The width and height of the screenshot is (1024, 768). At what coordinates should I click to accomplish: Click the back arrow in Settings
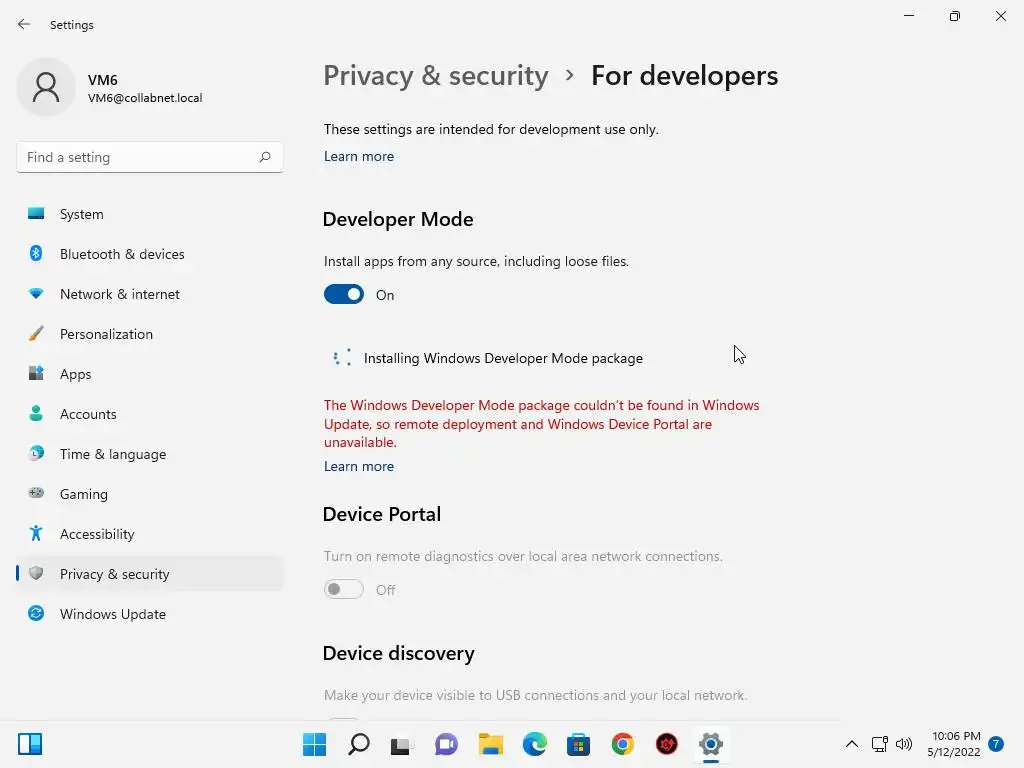click(24, 24)
